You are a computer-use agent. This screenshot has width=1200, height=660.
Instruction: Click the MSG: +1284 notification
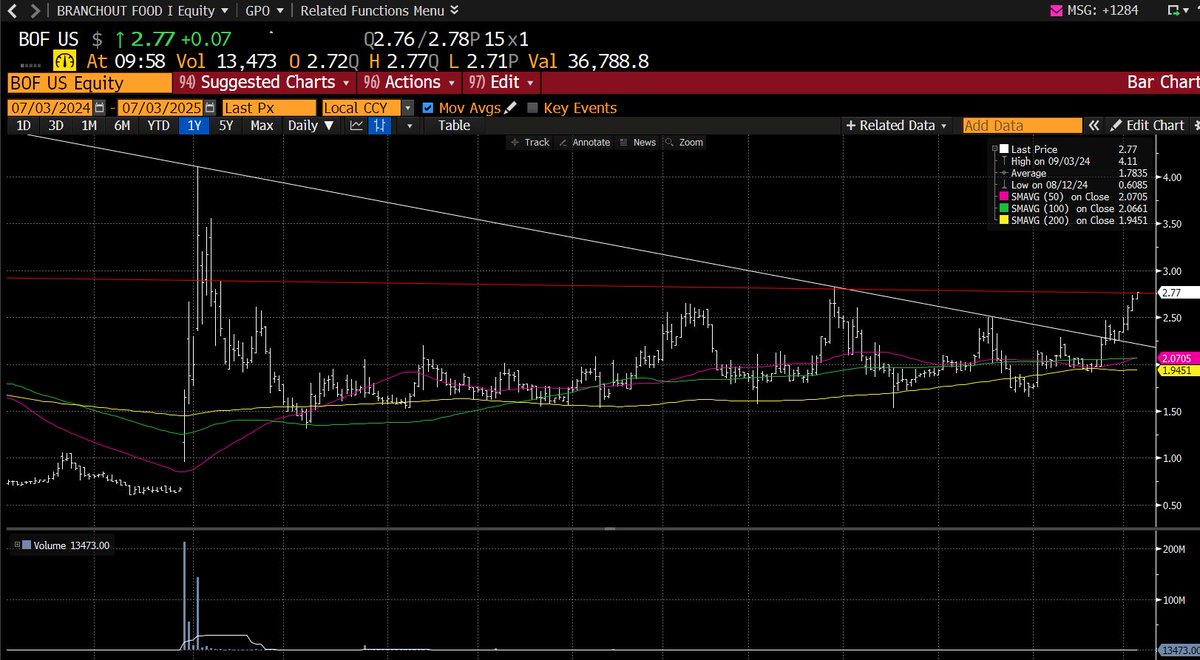click(1103, 11)
